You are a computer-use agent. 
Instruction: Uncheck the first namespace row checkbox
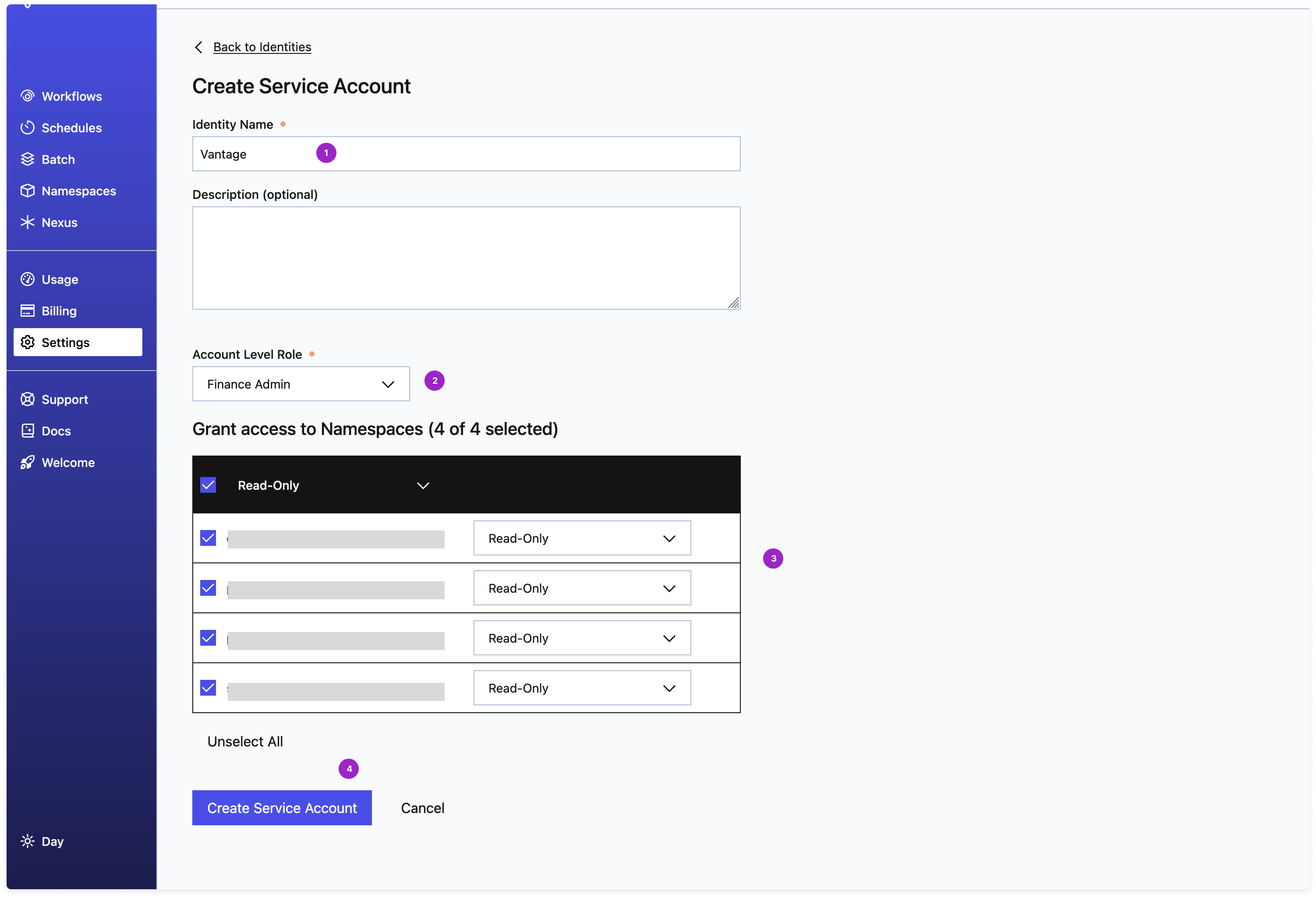pos(209,538)
